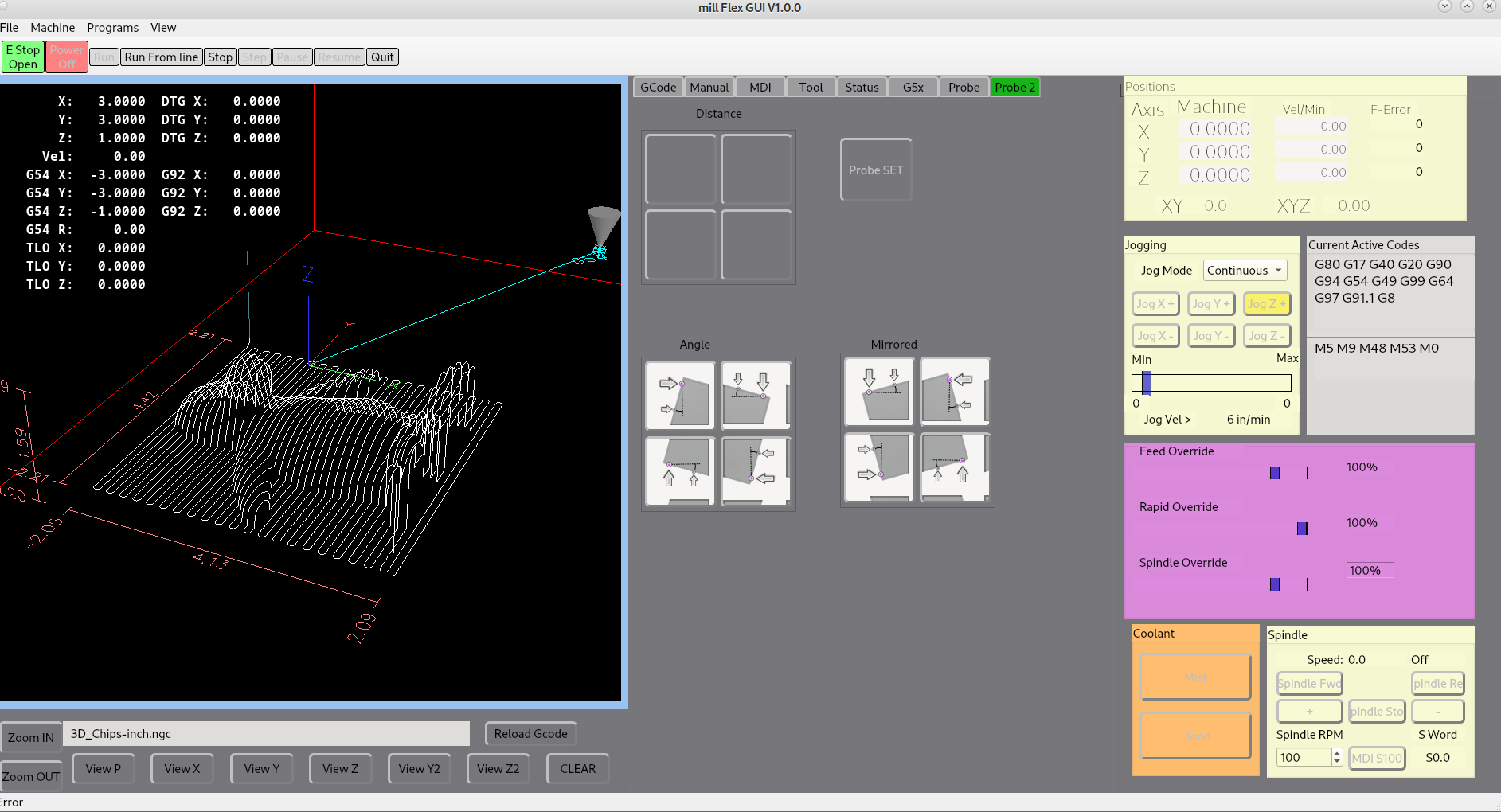Click the Run button
The height and width of the screenshot is (812, 1501).
click(x=104, y=57)
